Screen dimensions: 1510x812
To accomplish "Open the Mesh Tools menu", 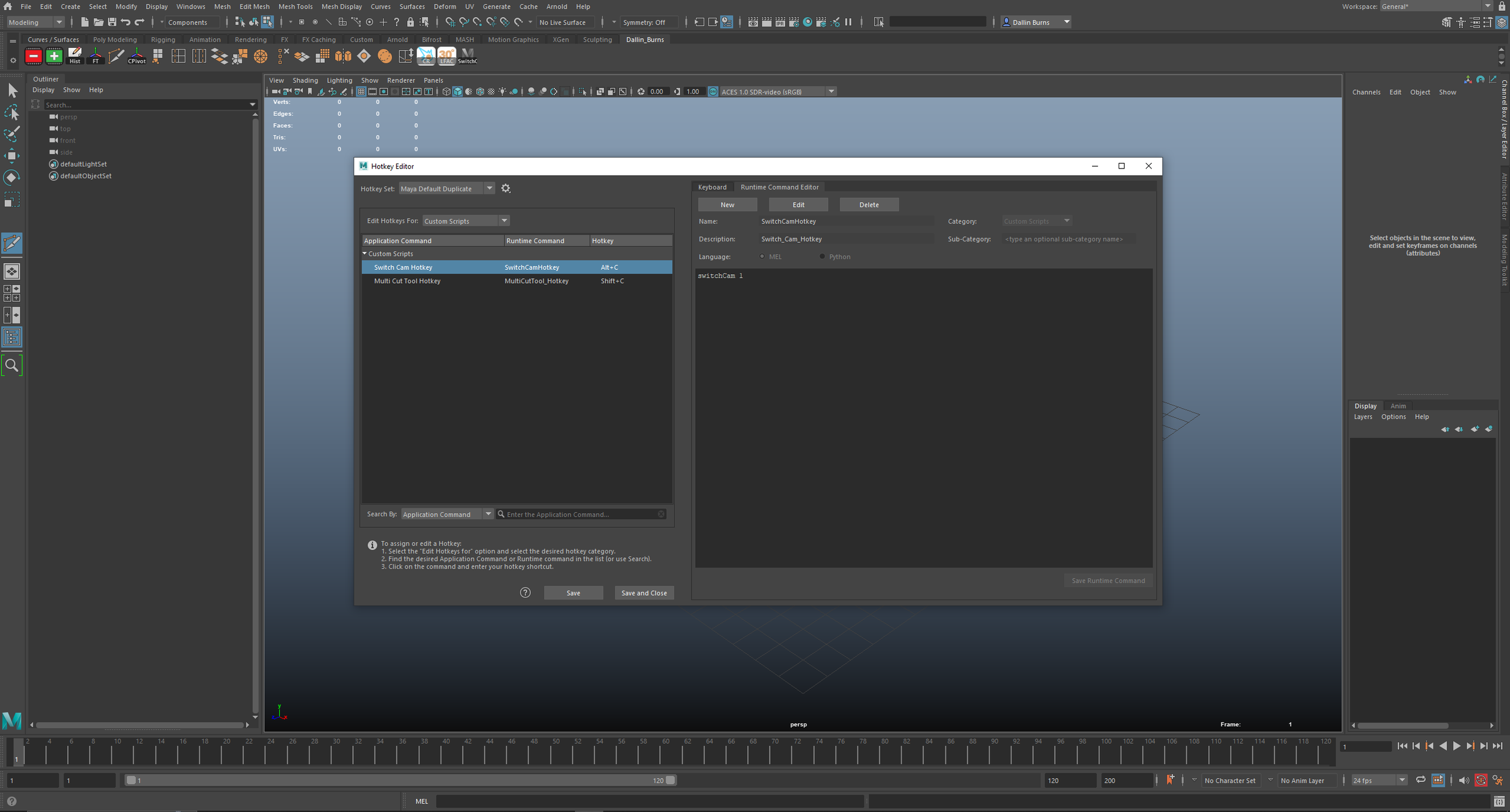I will [x=295, y=7].
